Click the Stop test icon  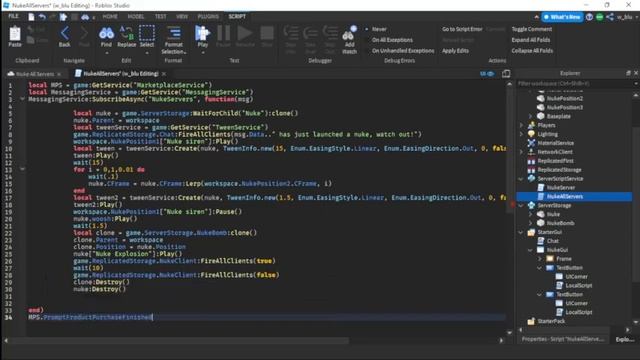coord(267,33)
